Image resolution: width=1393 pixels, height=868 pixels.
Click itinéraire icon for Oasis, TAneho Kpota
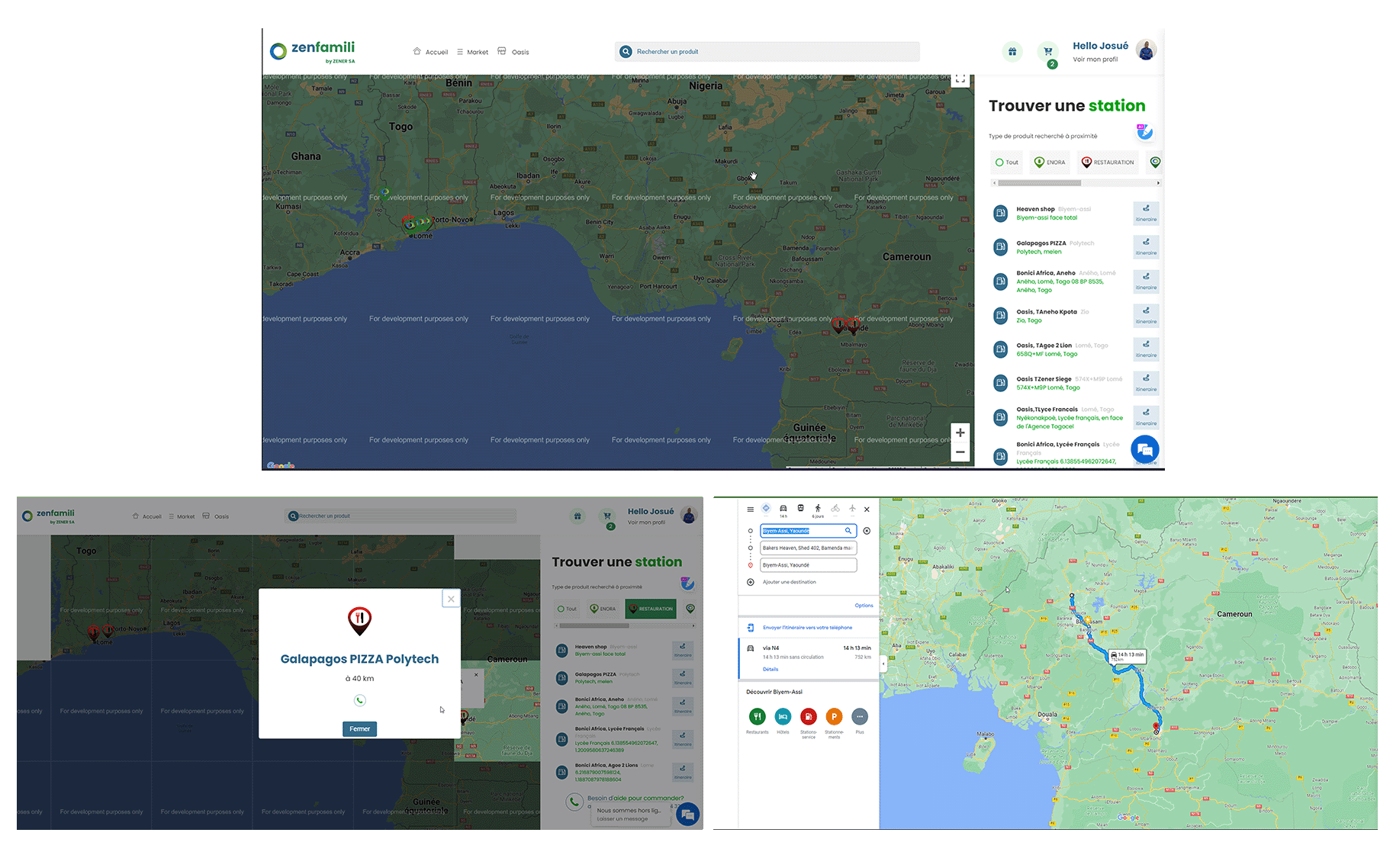click(x=1146, y=315)
